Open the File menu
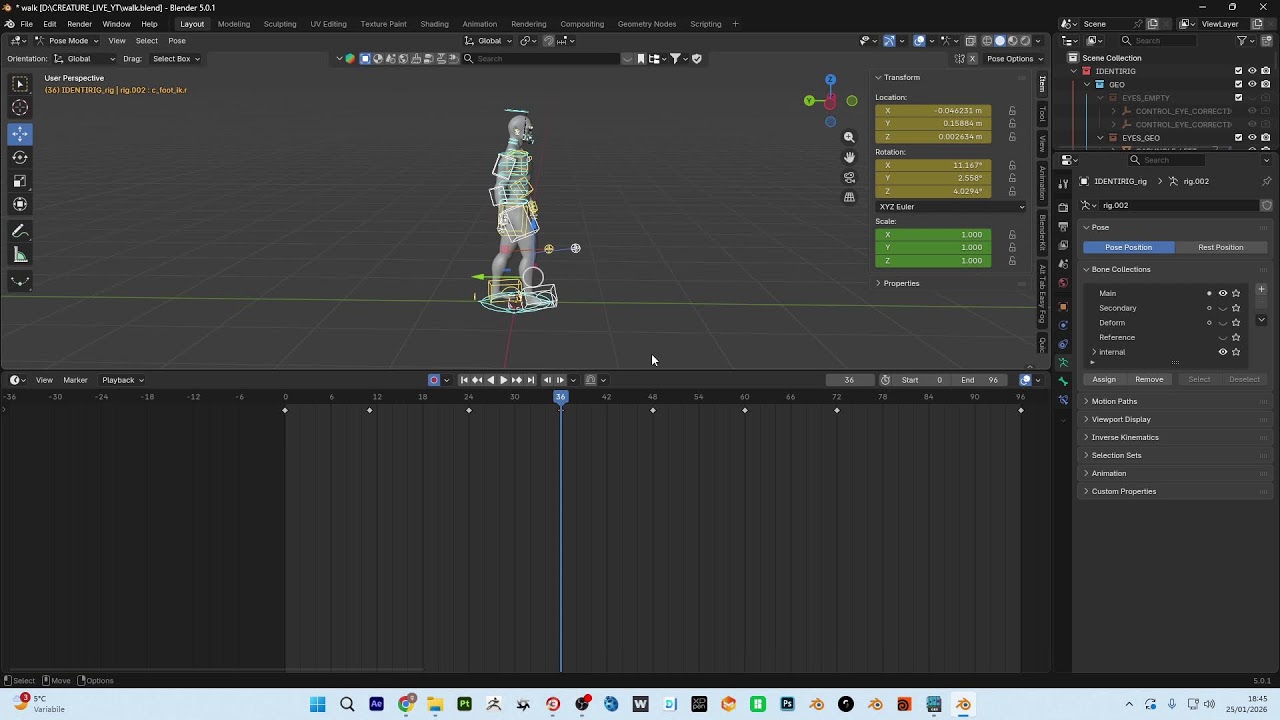The image size is (1280, 720). click(26, 24)
